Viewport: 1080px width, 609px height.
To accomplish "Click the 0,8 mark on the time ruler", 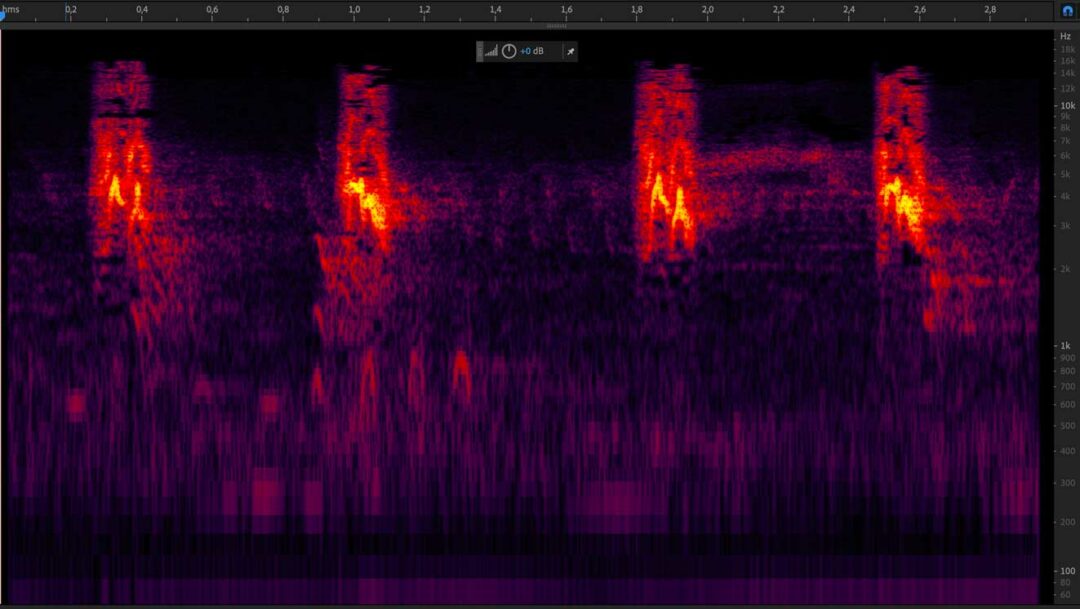I will point(283,10).
